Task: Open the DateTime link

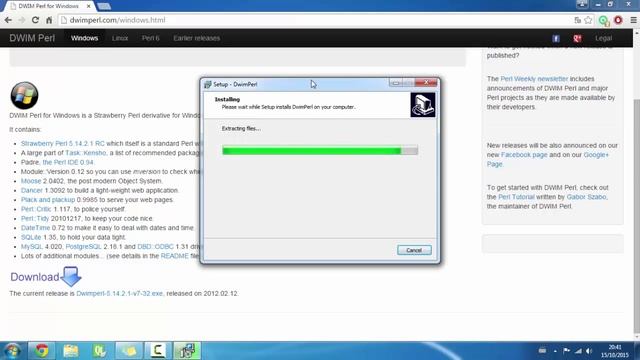Action: [x=35, y=228]
